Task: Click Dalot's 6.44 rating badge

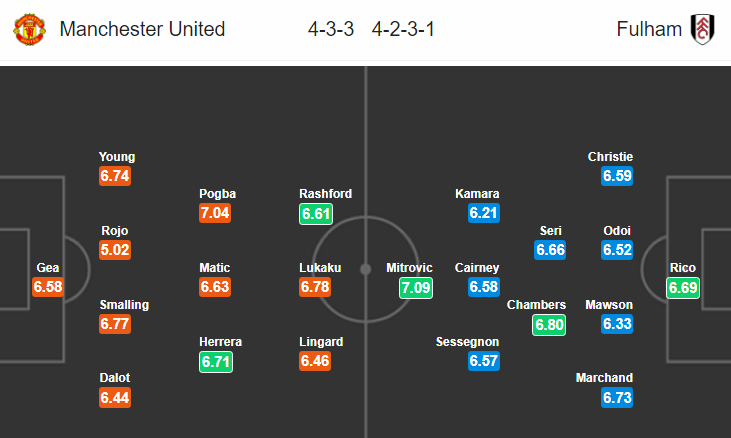Action: (115, 398)
